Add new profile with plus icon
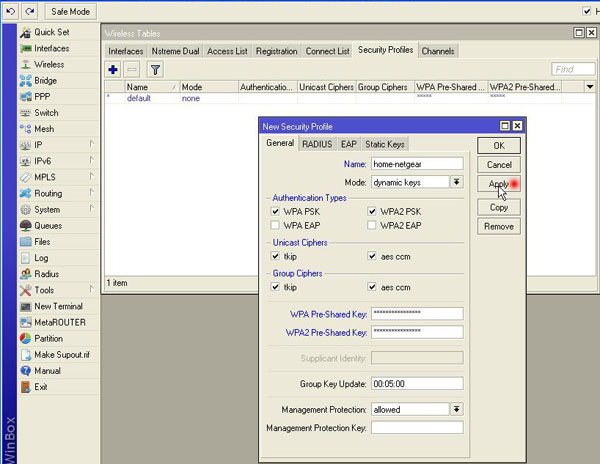 (x=113, y=70)
